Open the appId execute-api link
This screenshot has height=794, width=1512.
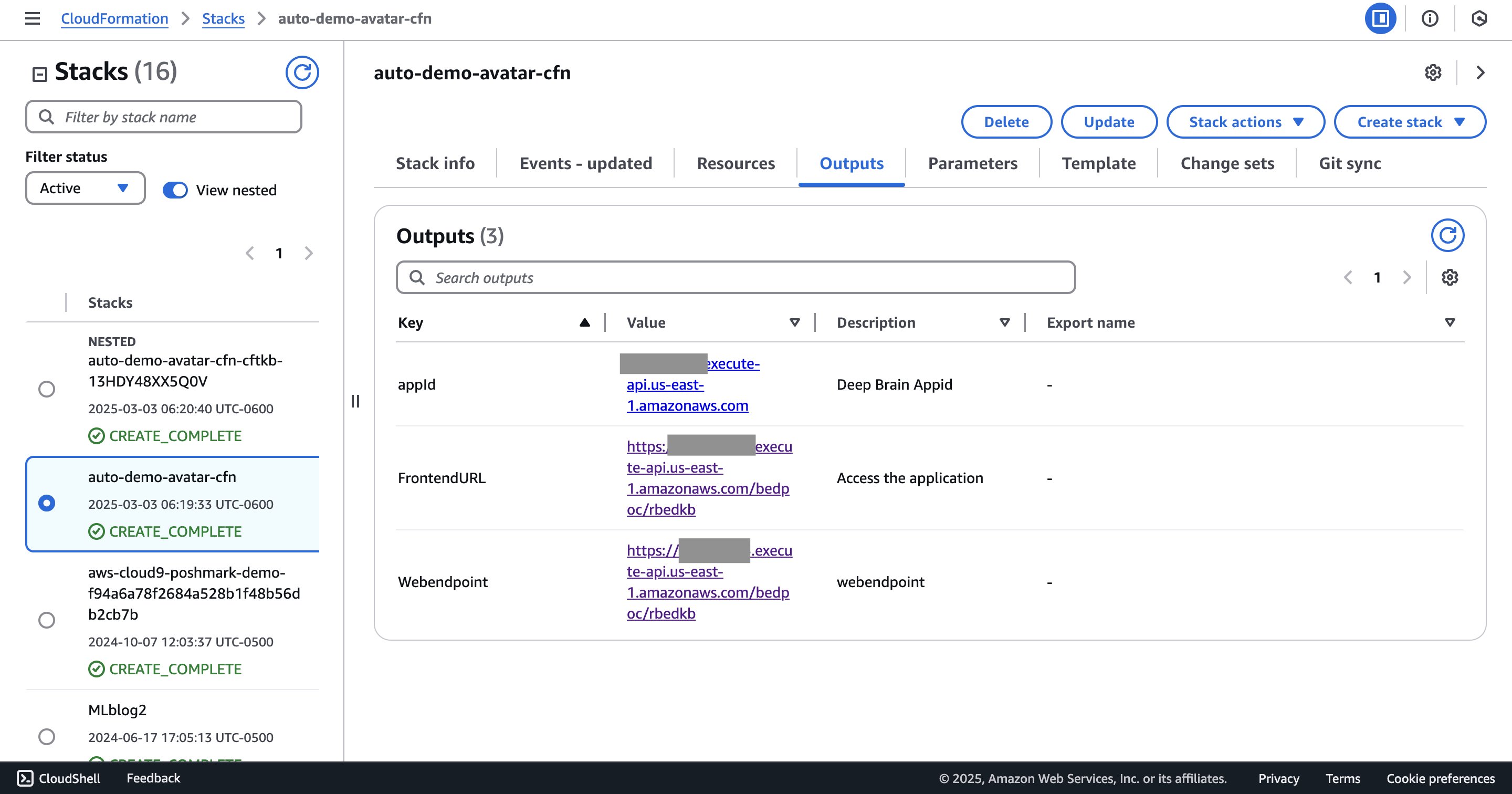click(x=692, y=385)
